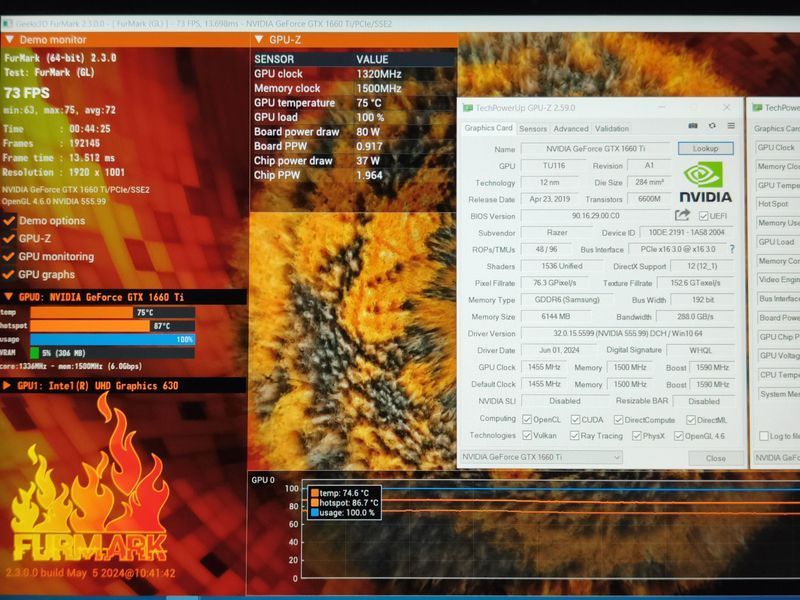The width and height of the screenshot is (800, 600).
Task: Click the app icon of the second TechPowerUp window
Action: (757, 108)
